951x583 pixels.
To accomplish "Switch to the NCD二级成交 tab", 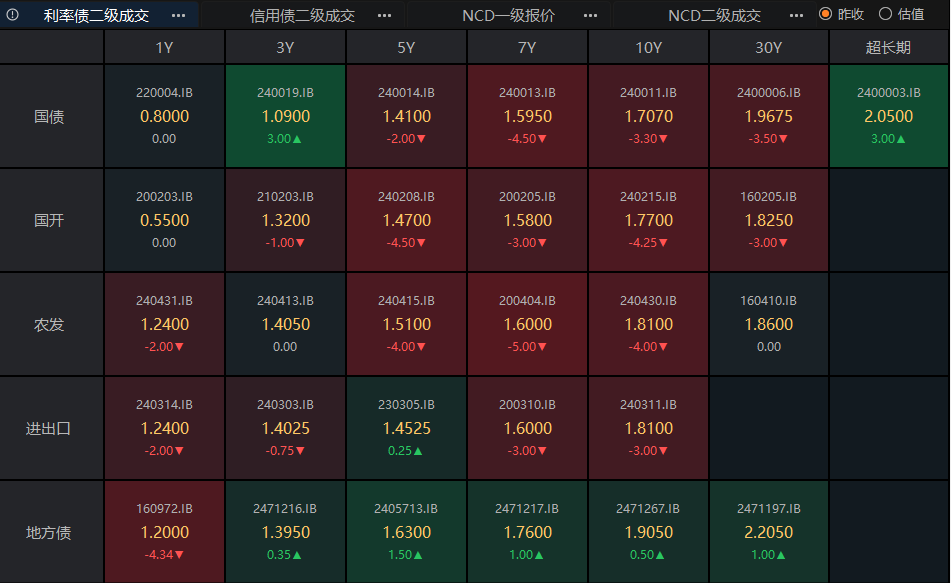I will pos(714,15).
